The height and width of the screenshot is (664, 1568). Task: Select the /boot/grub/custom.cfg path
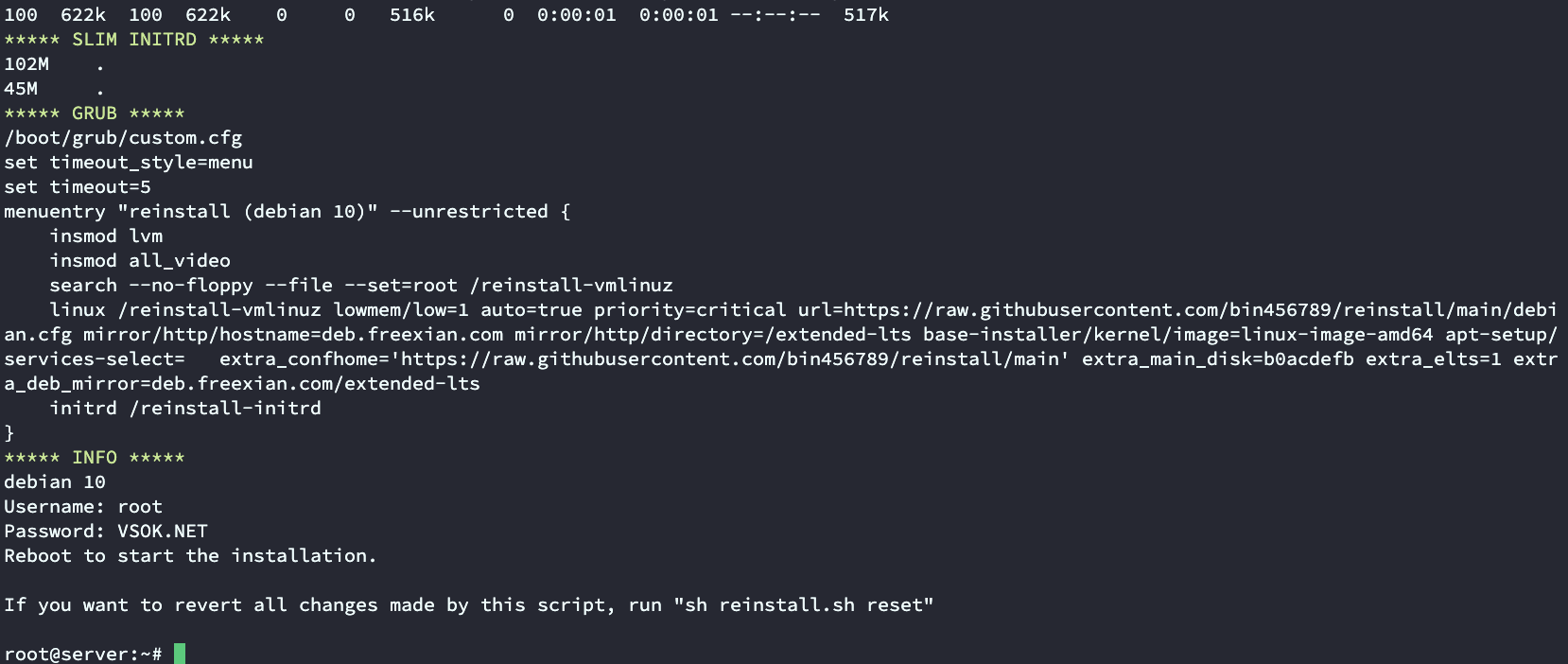tap(123, 138)
